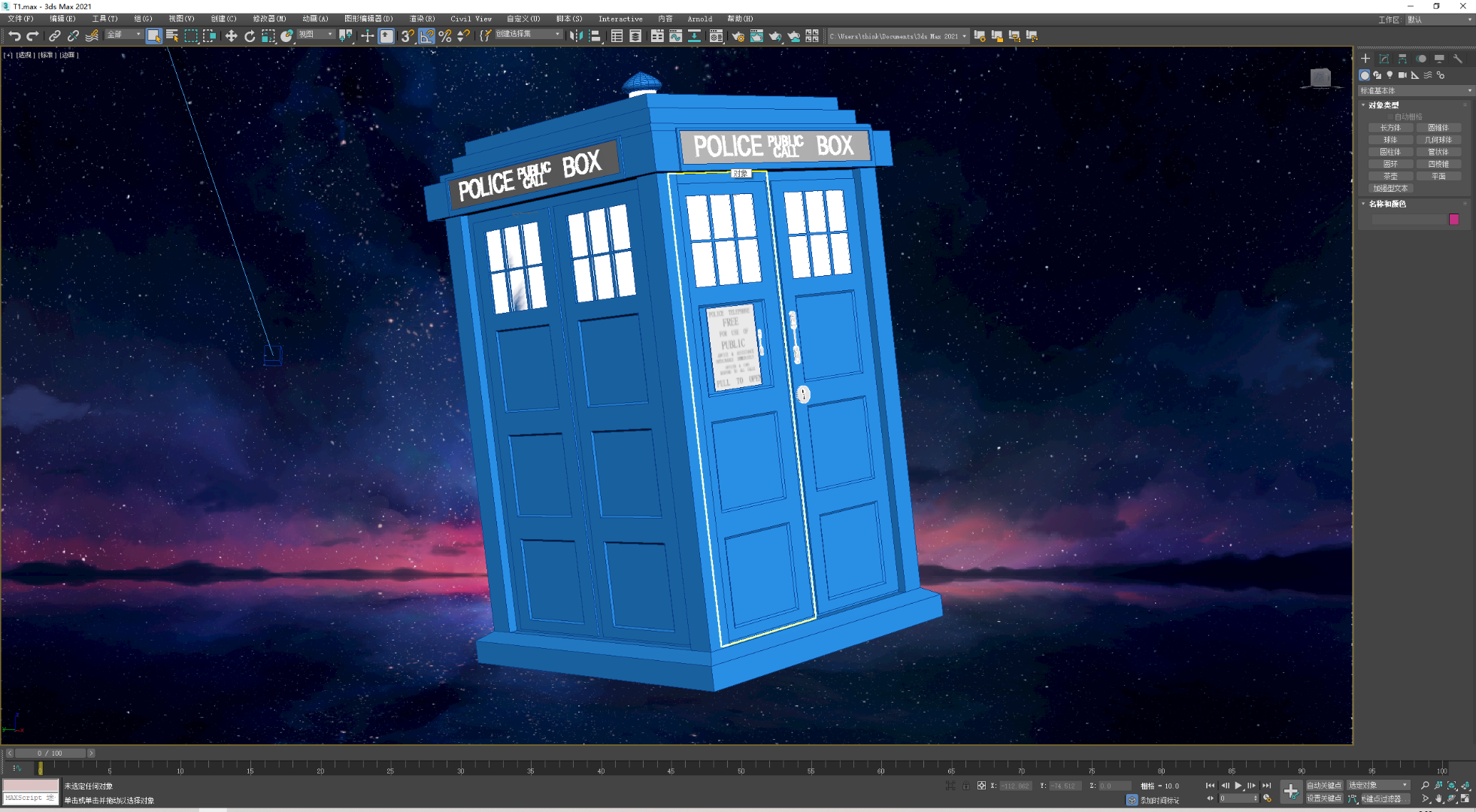Enable the 自动栅格 checkbox
Image resolution: width=1476 pixels, height=812 pixels.
[1390, 117]
